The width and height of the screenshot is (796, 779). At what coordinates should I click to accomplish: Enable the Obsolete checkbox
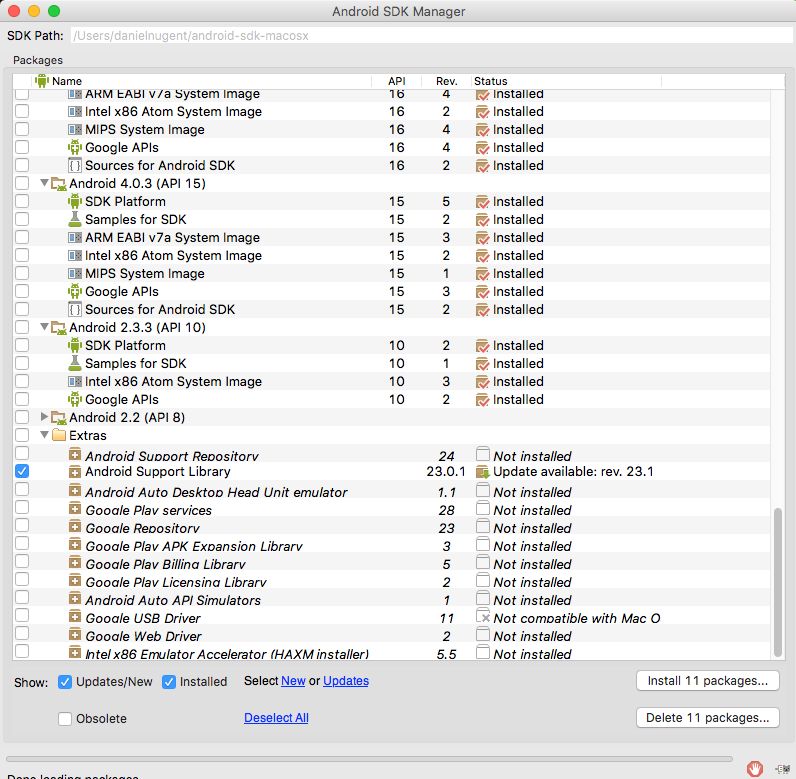click(x=64, y=719)
